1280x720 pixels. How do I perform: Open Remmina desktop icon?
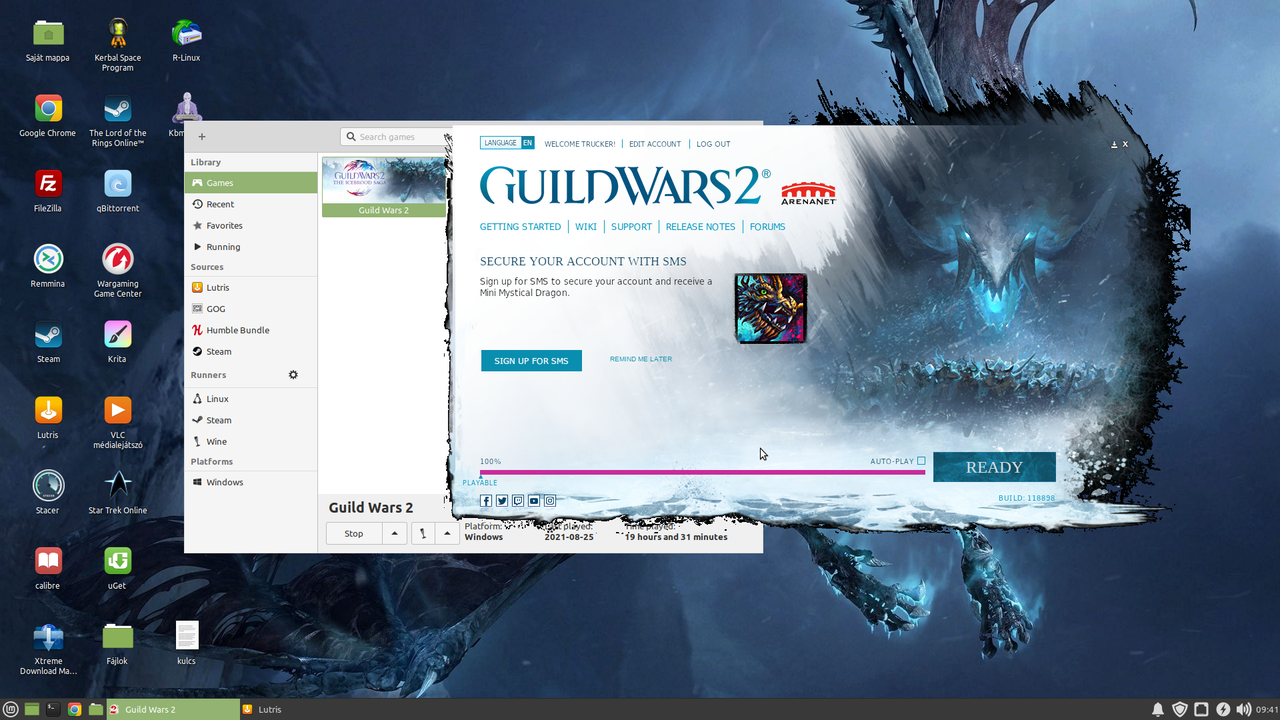[48, 265]
